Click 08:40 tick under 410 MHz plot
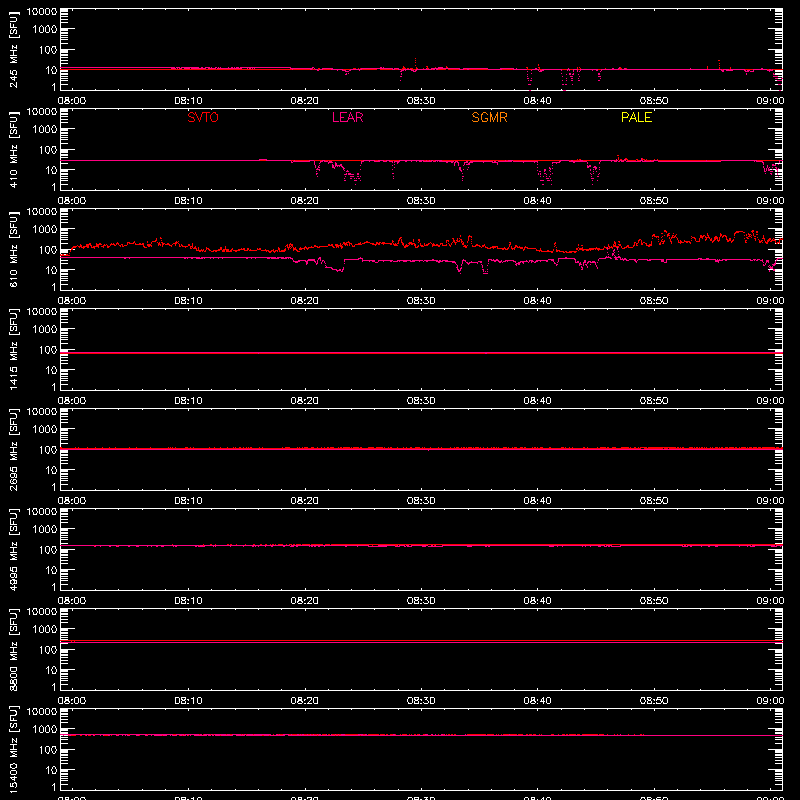Image resolution: width=800 pixels, height=800 pixels. pos(537,201)
